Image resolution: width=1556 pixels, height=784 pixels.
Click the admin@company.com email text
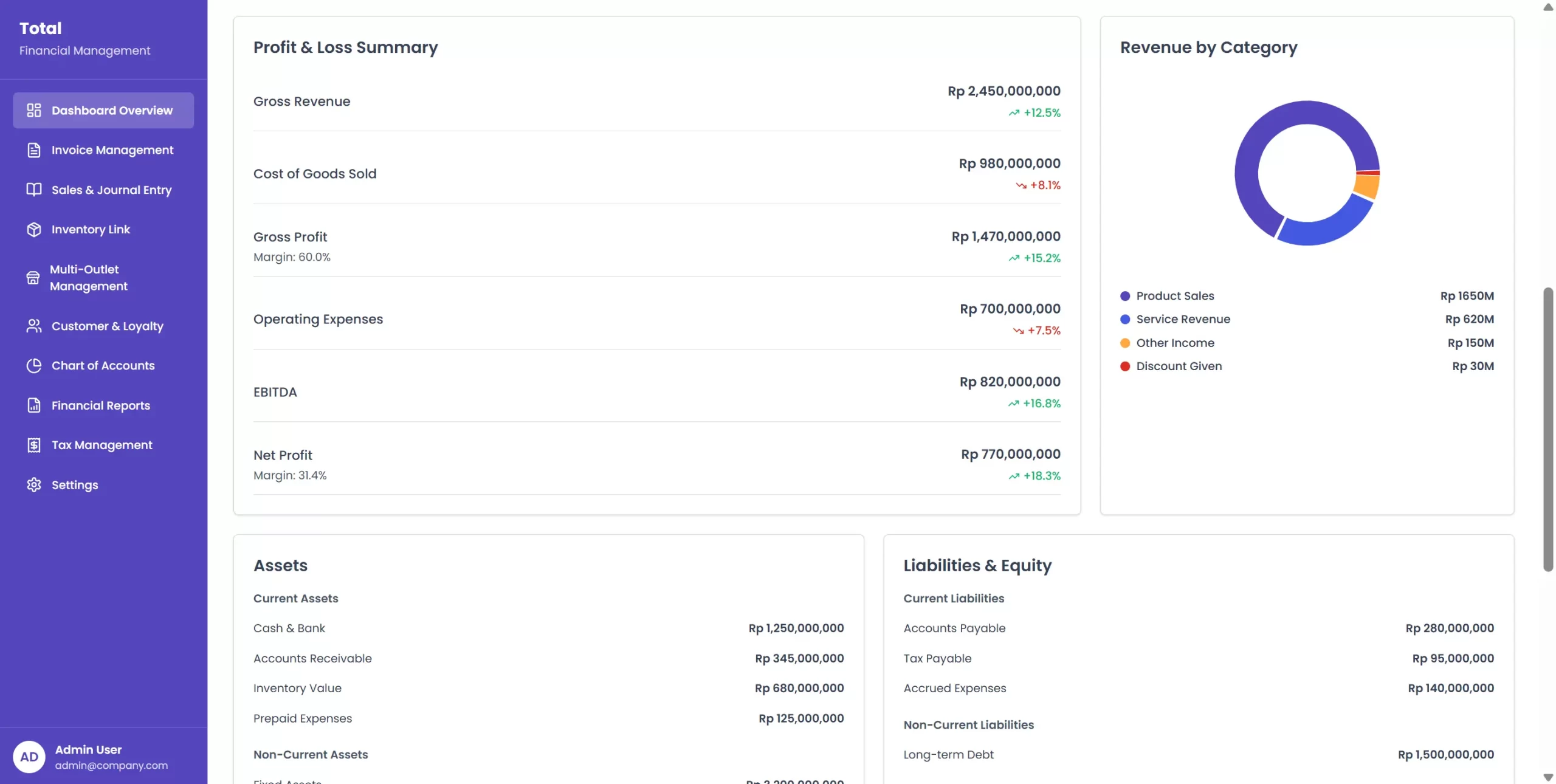111,766
